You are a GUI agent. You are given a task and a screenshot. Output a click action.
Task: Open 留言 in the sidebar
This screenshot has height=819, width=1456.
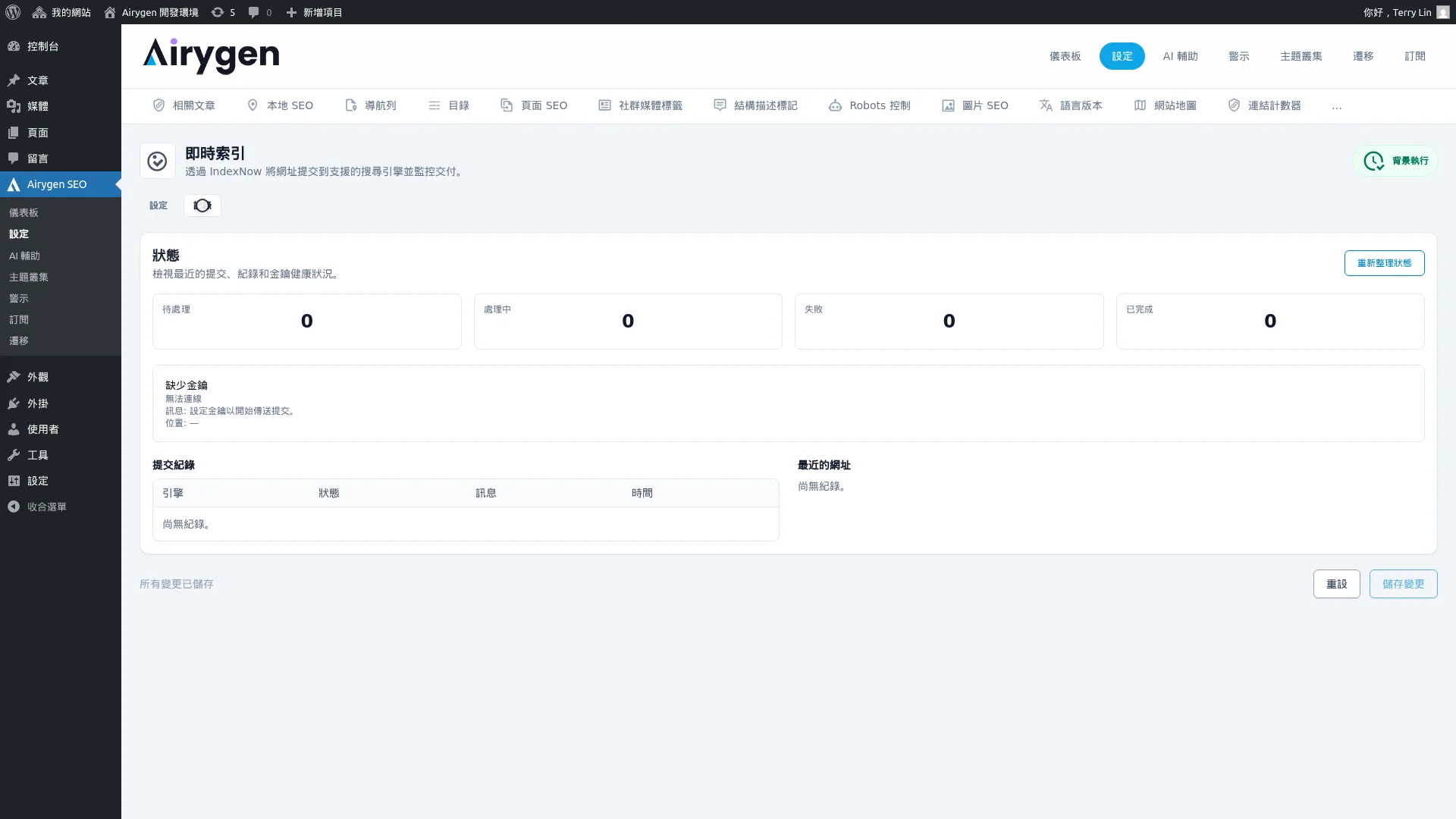click(x=61, y=158)
